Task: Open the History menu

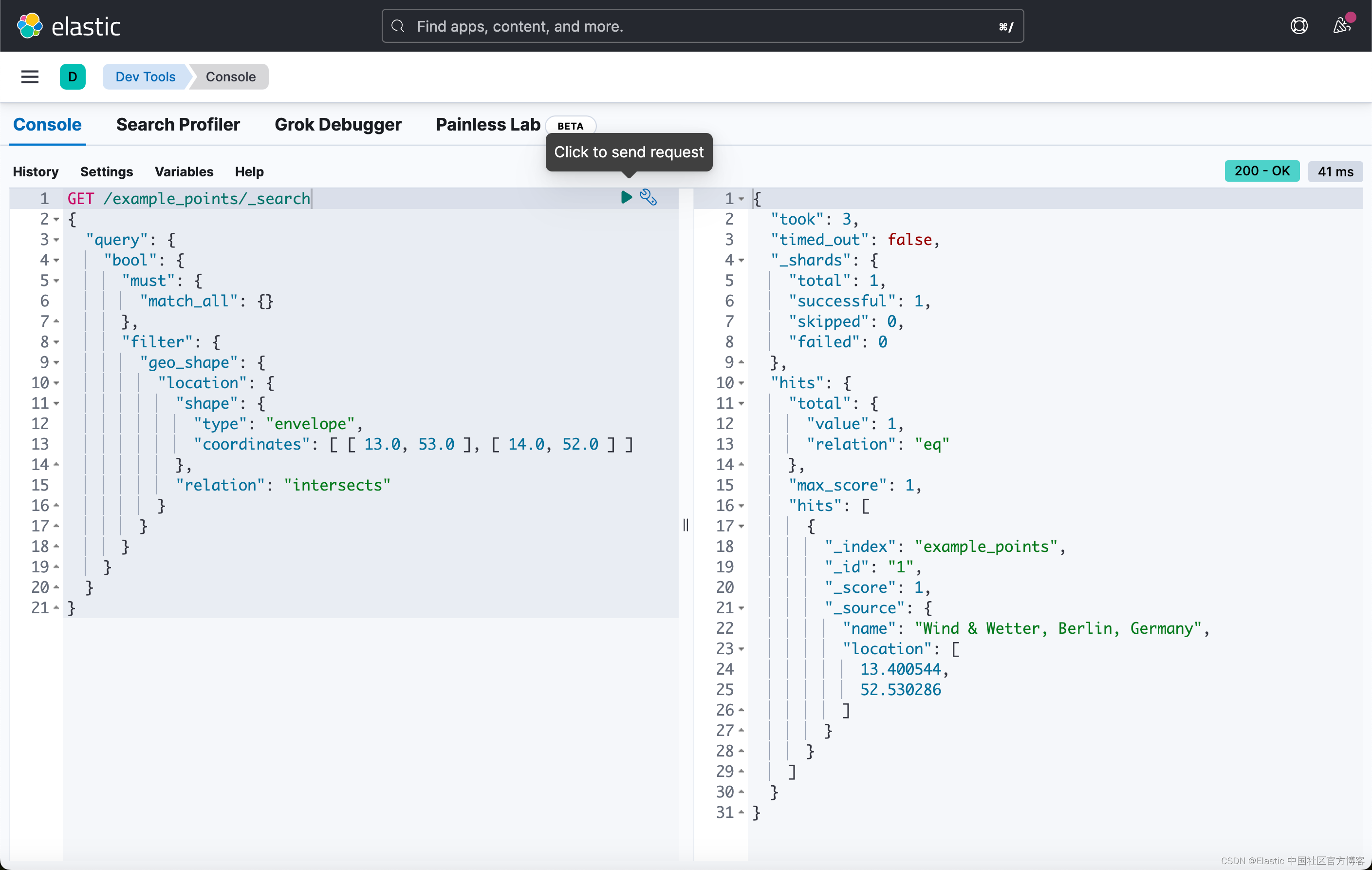Action: [36, 171]
